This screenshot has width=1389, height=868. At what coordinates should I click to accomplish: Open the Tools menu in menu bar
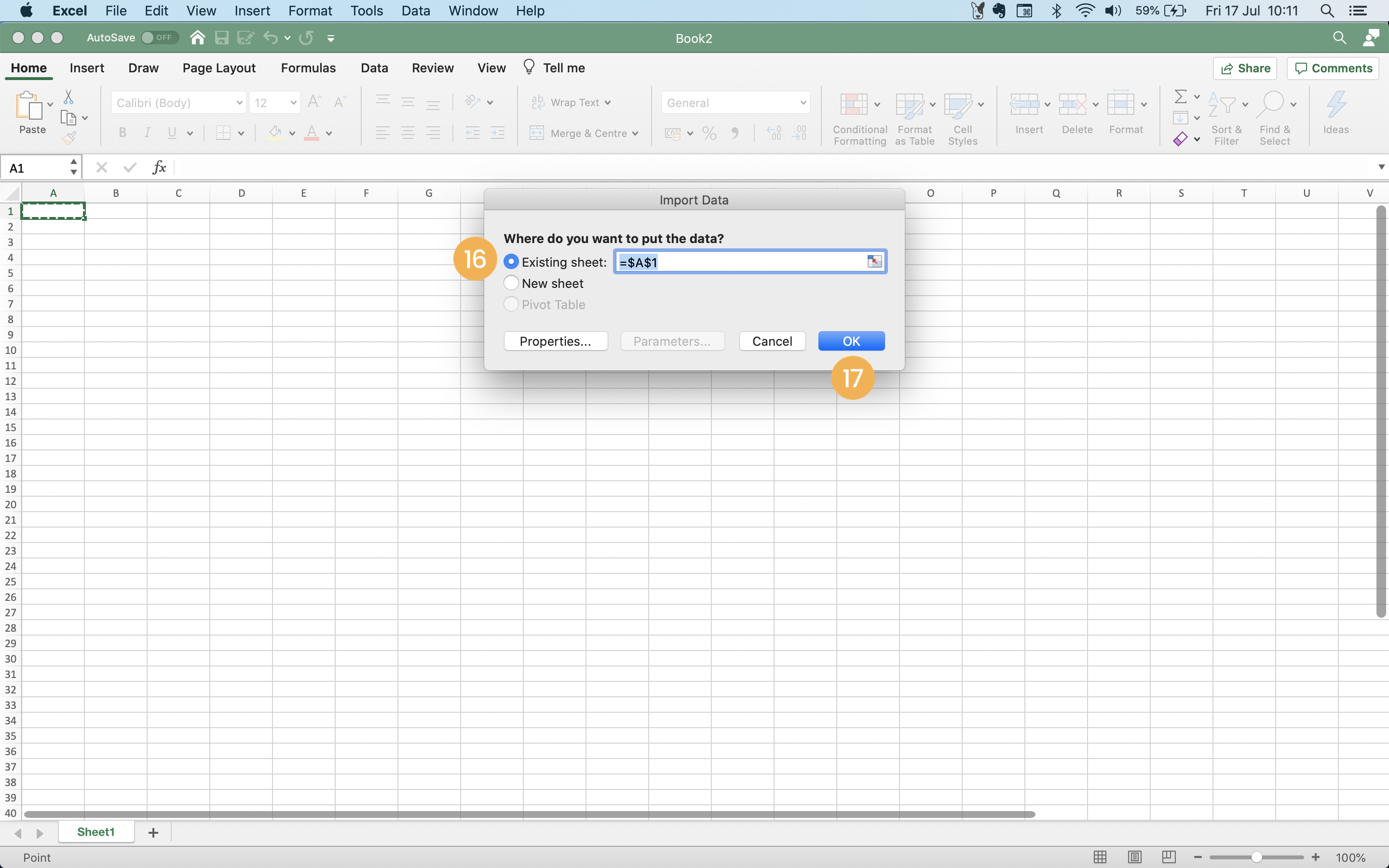[367, 11]
